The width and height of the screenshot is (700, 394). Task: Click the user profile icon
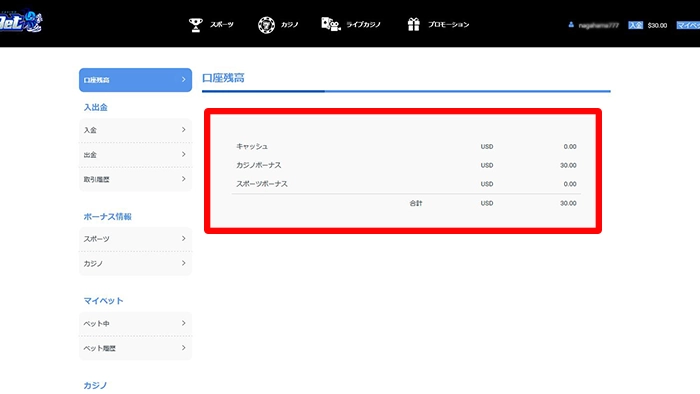tap(571, 25)
